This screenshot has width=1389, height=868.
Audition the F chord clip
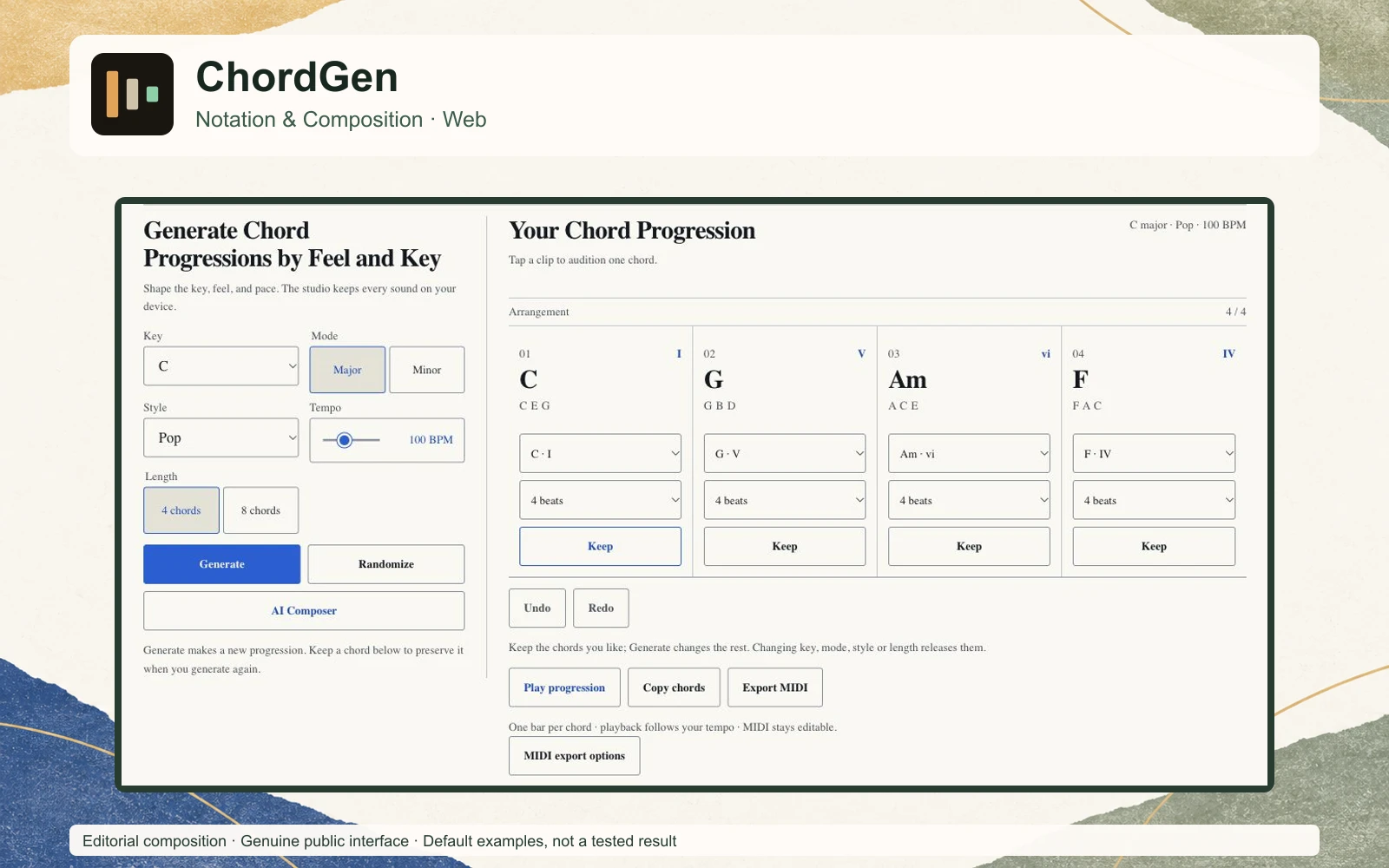tap(1154, 380)
